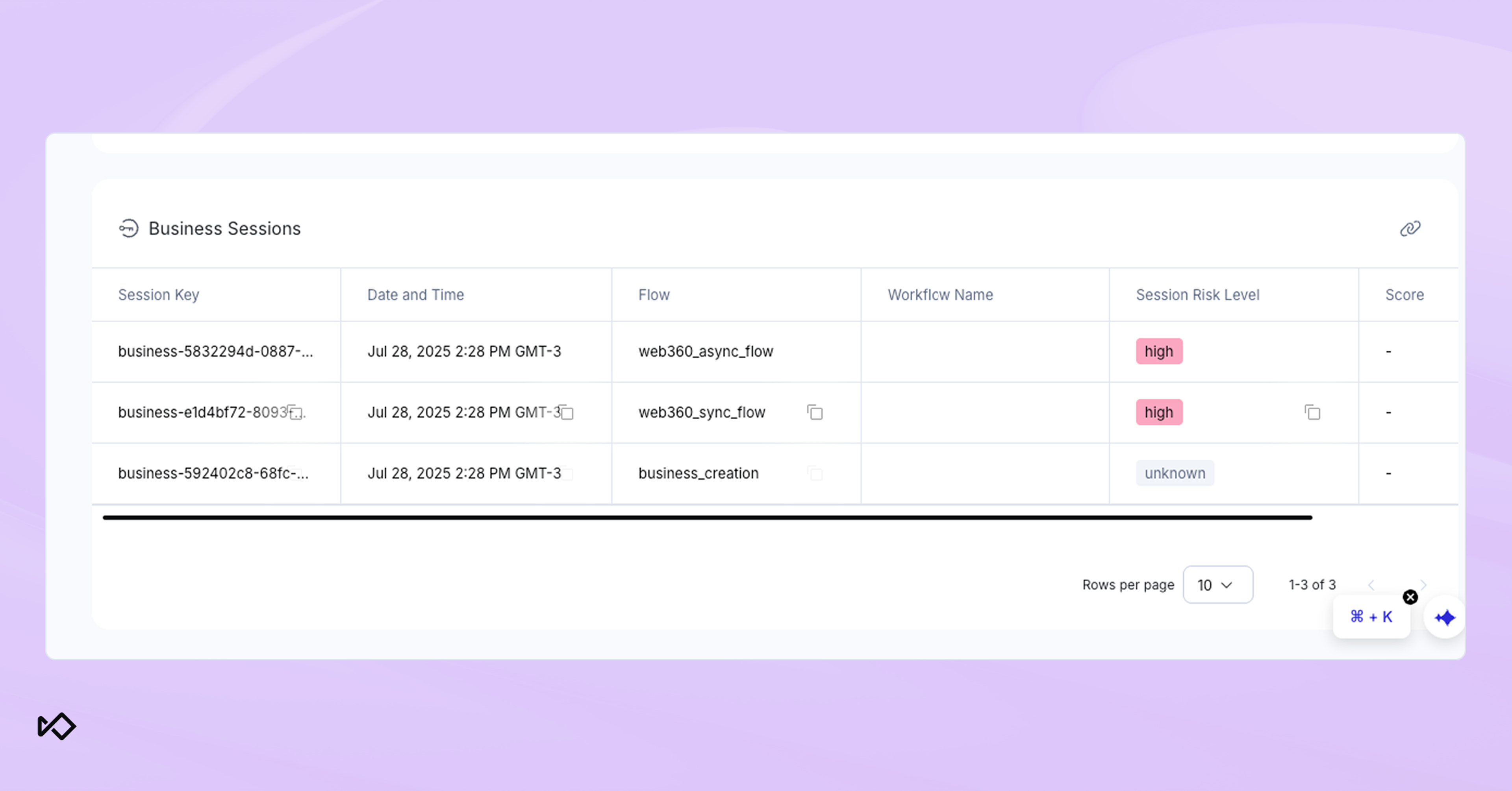Click the Session Risk Level column header
The width and height of the screenshot is (1512, 791).
point(1197,295)
